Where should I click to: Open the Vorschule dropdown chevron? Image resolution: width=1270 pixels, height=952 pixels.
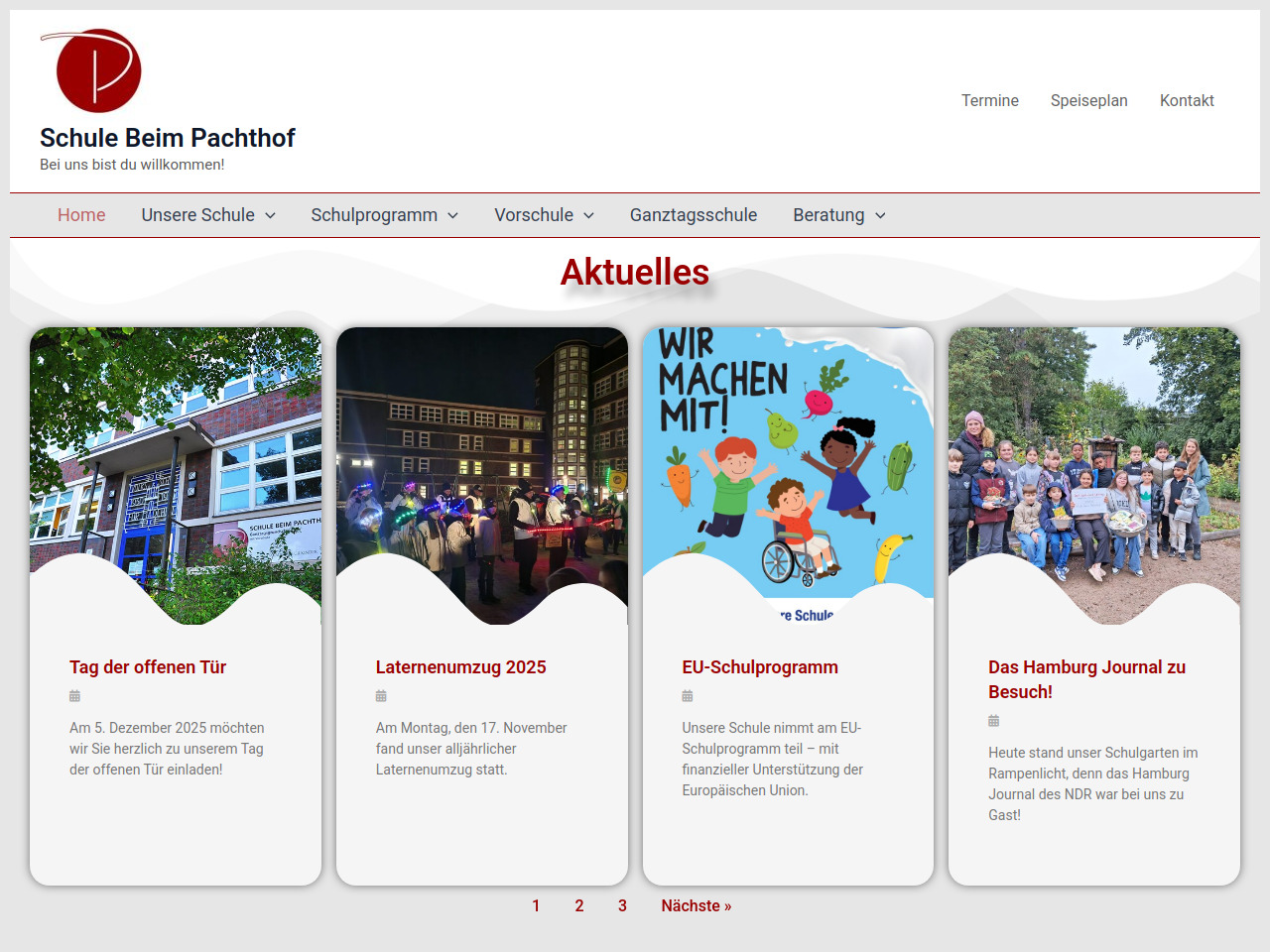588,216
